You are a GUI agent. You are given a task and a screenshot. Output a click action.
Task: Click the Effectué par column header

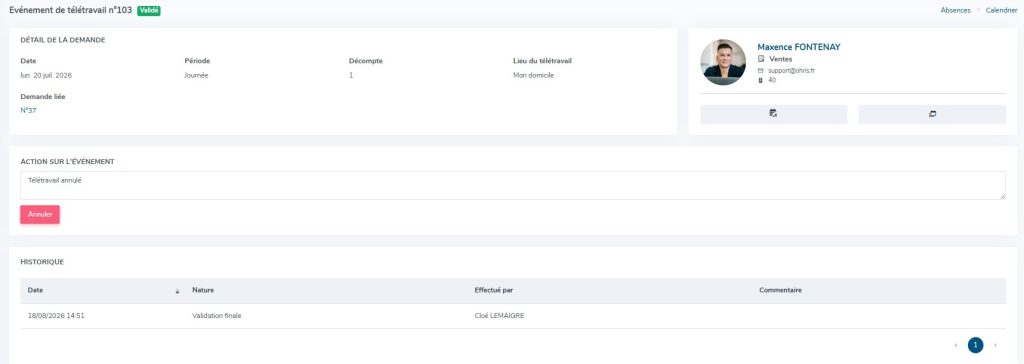[494, 290]
